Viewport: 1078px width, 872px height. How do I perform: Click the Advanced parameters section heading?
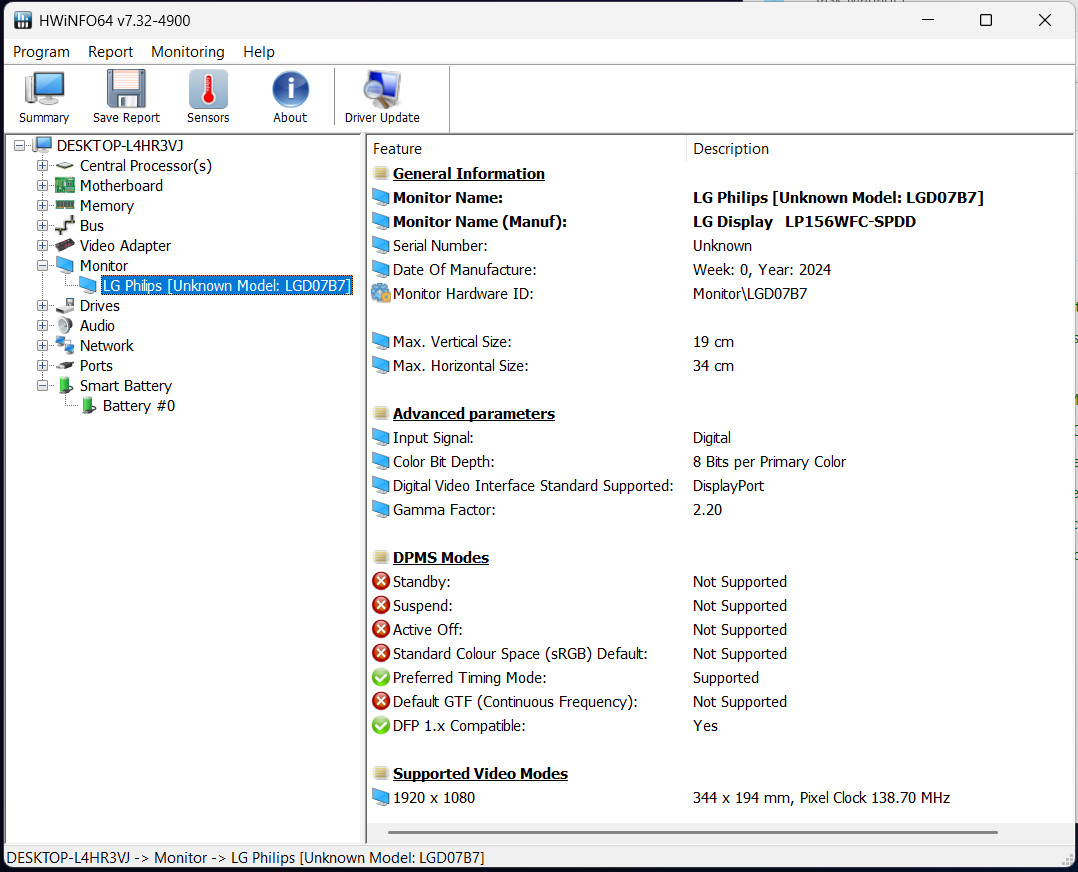tap(474, 414)
